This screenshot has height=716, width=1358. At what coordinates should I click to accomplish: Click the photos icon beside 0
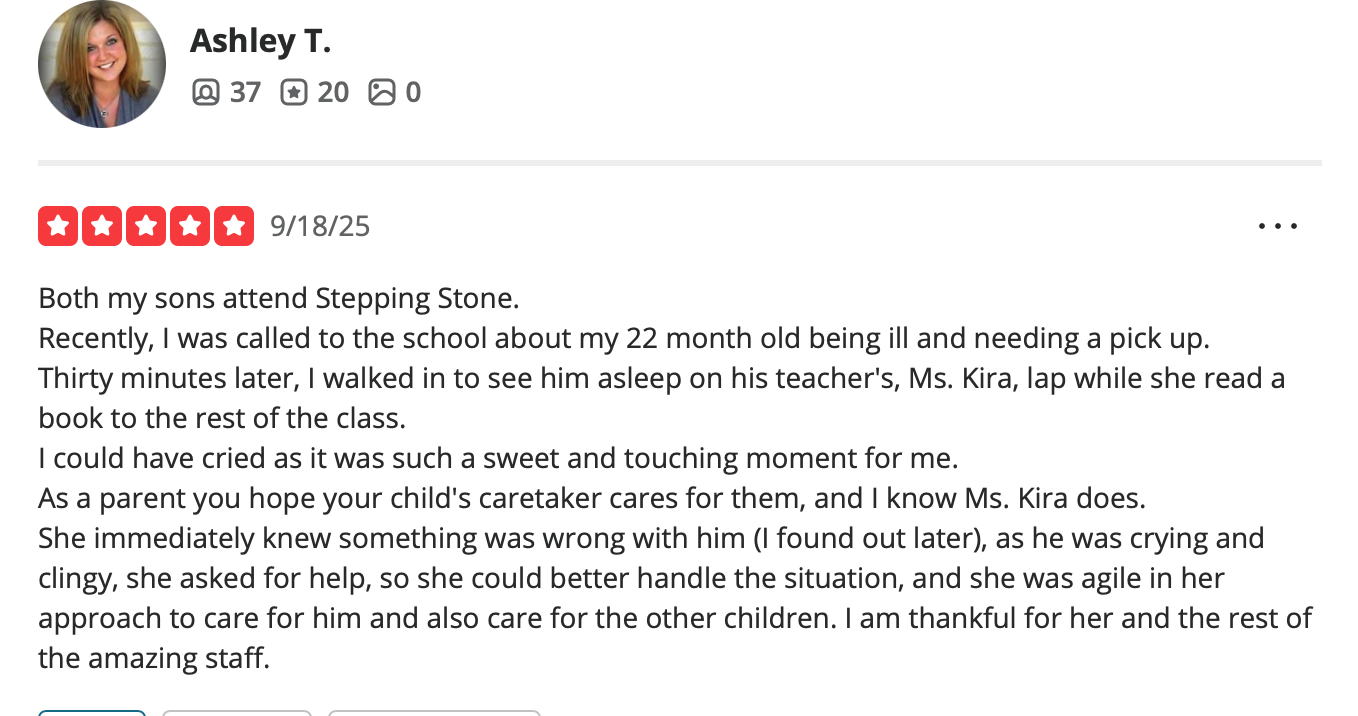pos(382,93)
